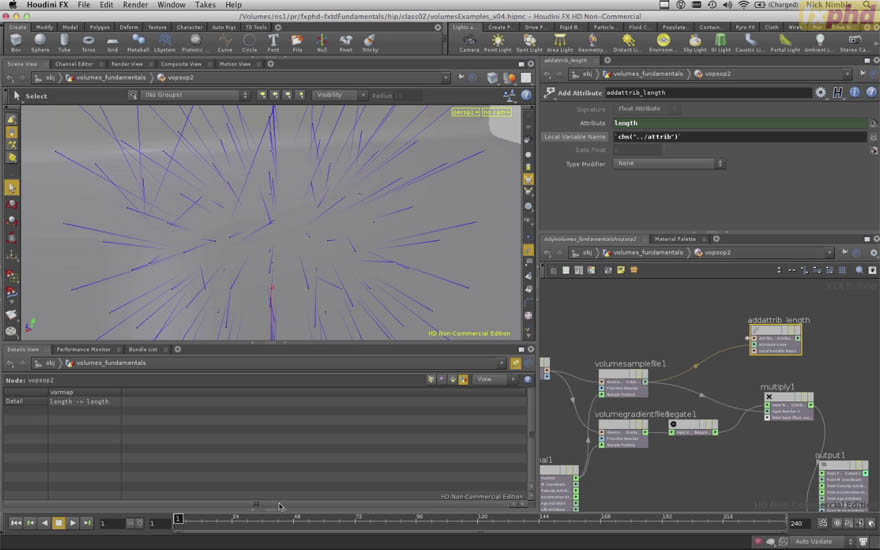Add an Area Light from the shelf
The image size is (880, 550).
560,42
